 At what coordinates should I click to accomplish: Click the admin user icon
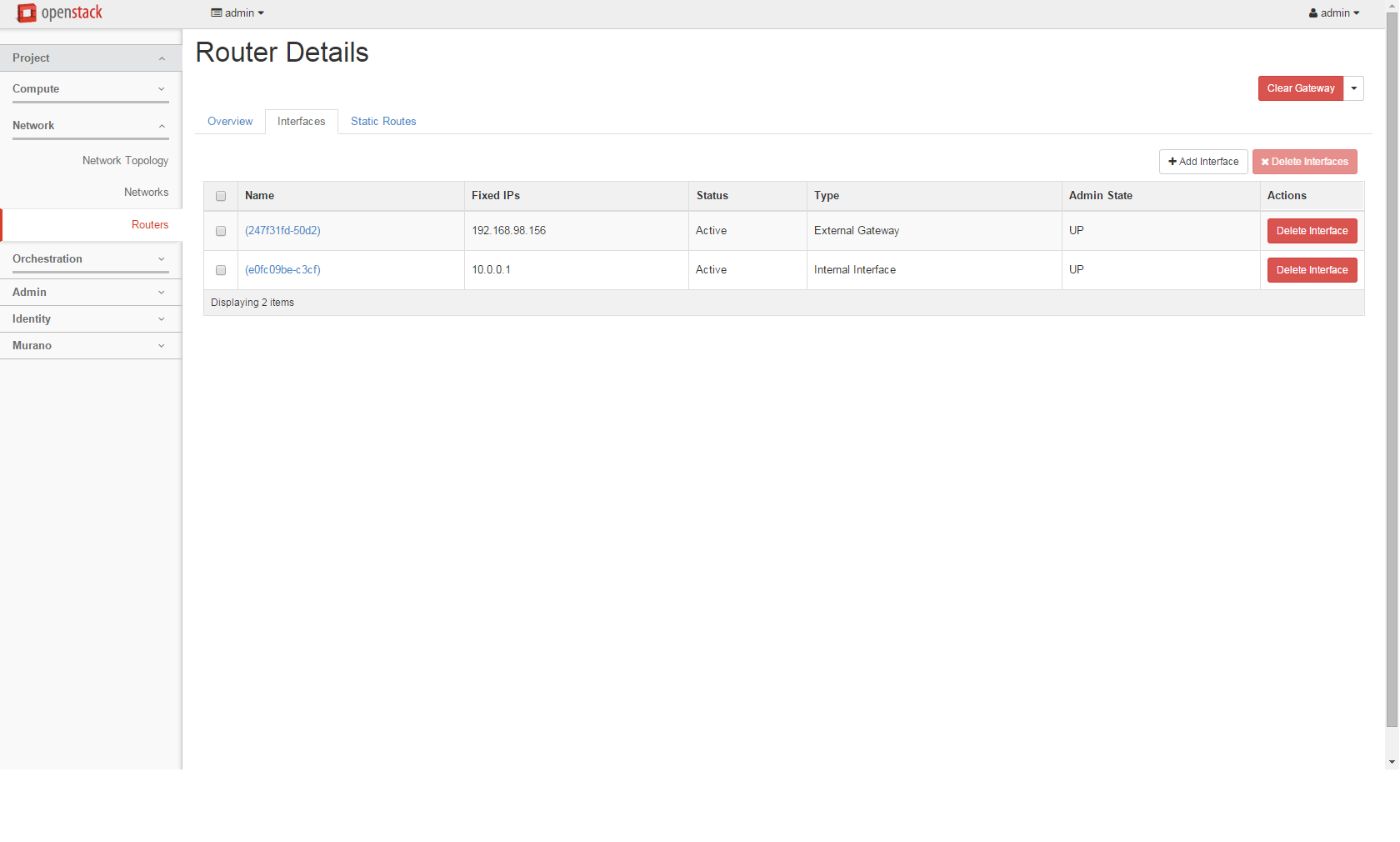click(1313, 13)
